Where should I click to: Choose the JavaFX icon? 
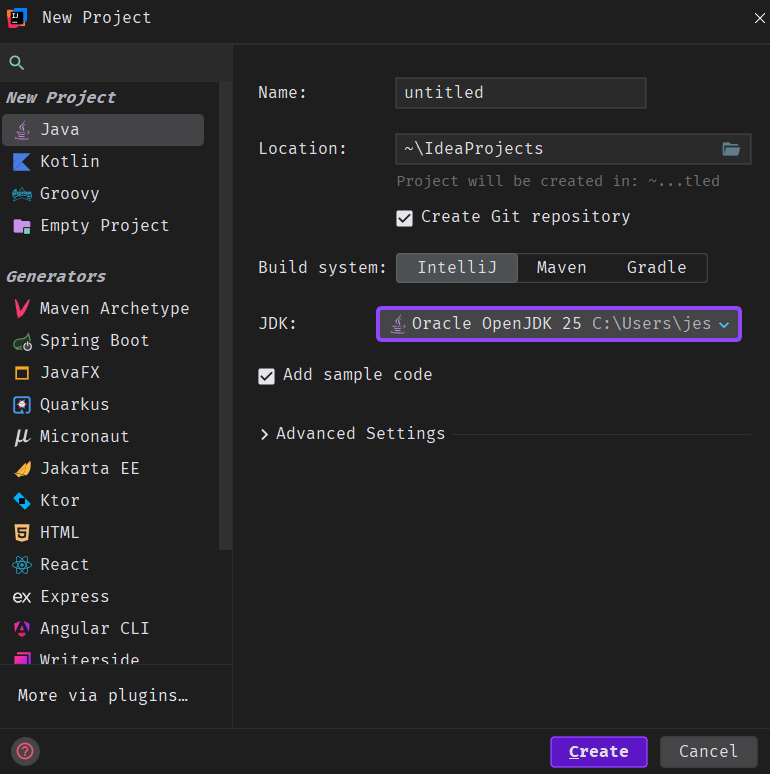[x=22, y=373]
